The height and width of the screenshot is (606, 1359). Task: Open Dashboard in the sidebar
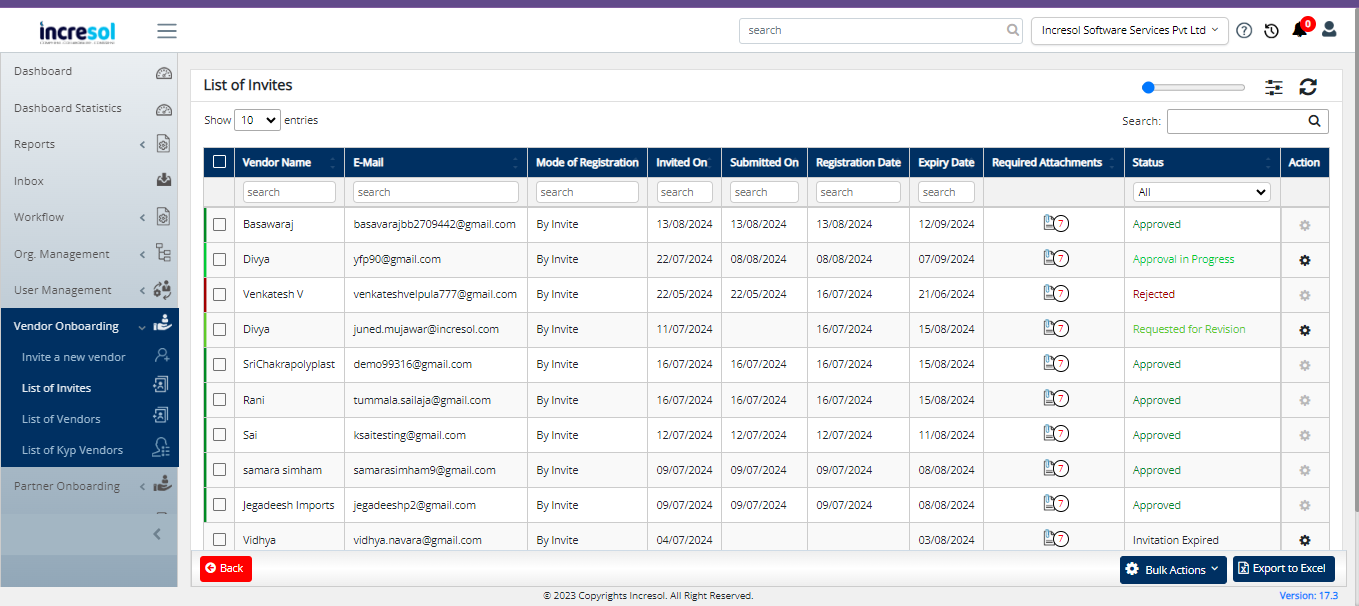(x=89, y=71)
